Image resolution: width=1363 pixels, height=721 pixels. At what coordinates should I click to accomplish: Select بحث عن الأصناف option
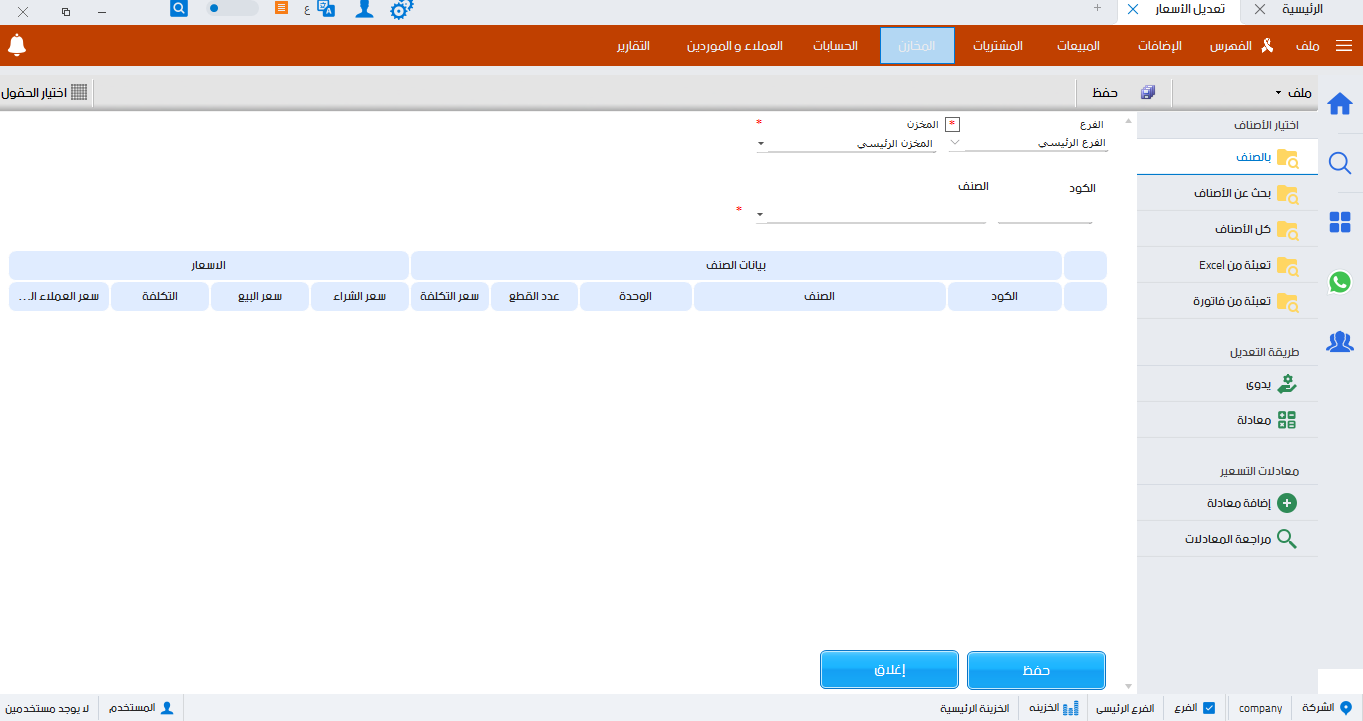(x=1227, y=193)
